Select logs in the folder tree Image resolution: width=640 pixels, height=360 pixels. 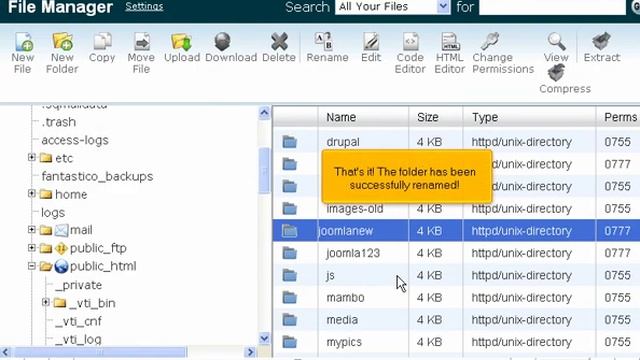(53, 213)
